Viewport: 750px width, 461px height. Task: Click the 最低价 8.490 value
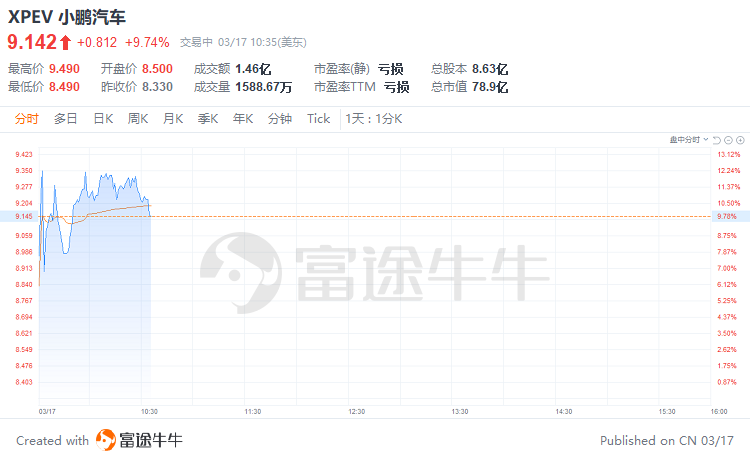(65, 87)
